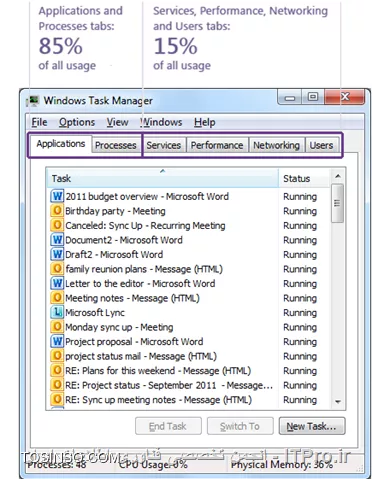Sort list by Task column header
This screenshot has width=372, height=479.
pyautogui.click(x=162, y=178)
